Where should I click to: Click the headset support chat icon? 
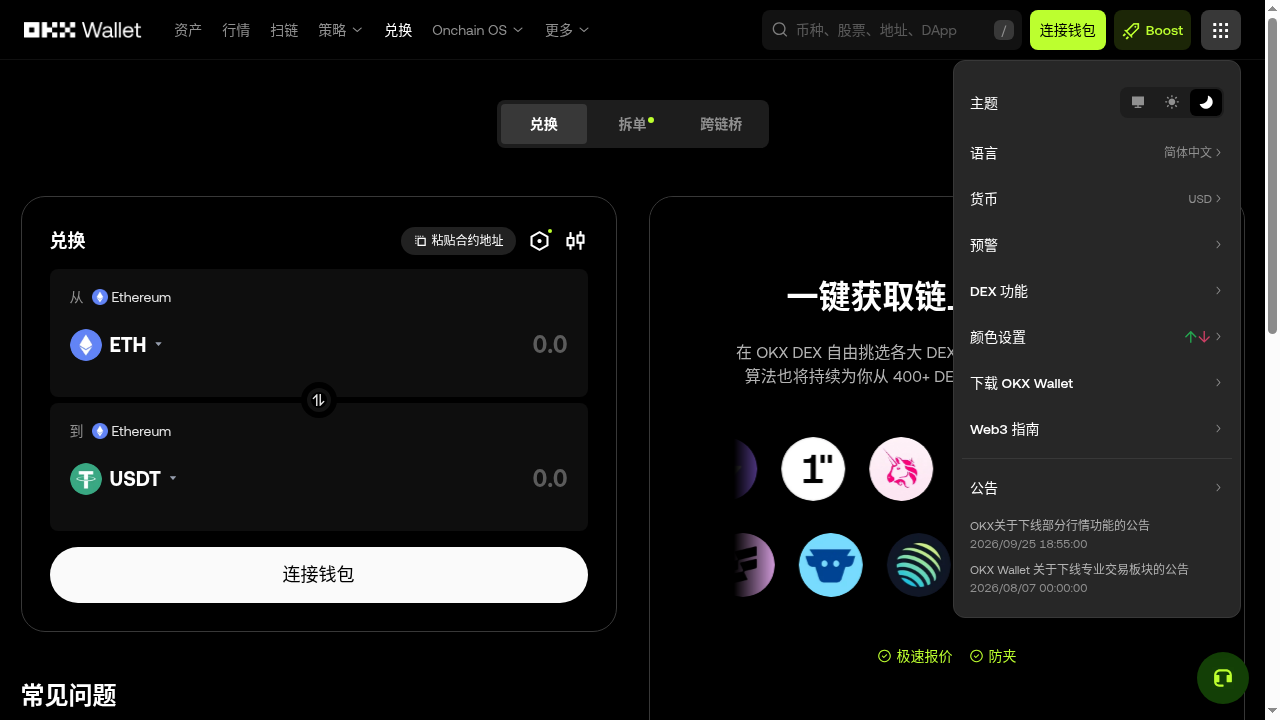1223,678
